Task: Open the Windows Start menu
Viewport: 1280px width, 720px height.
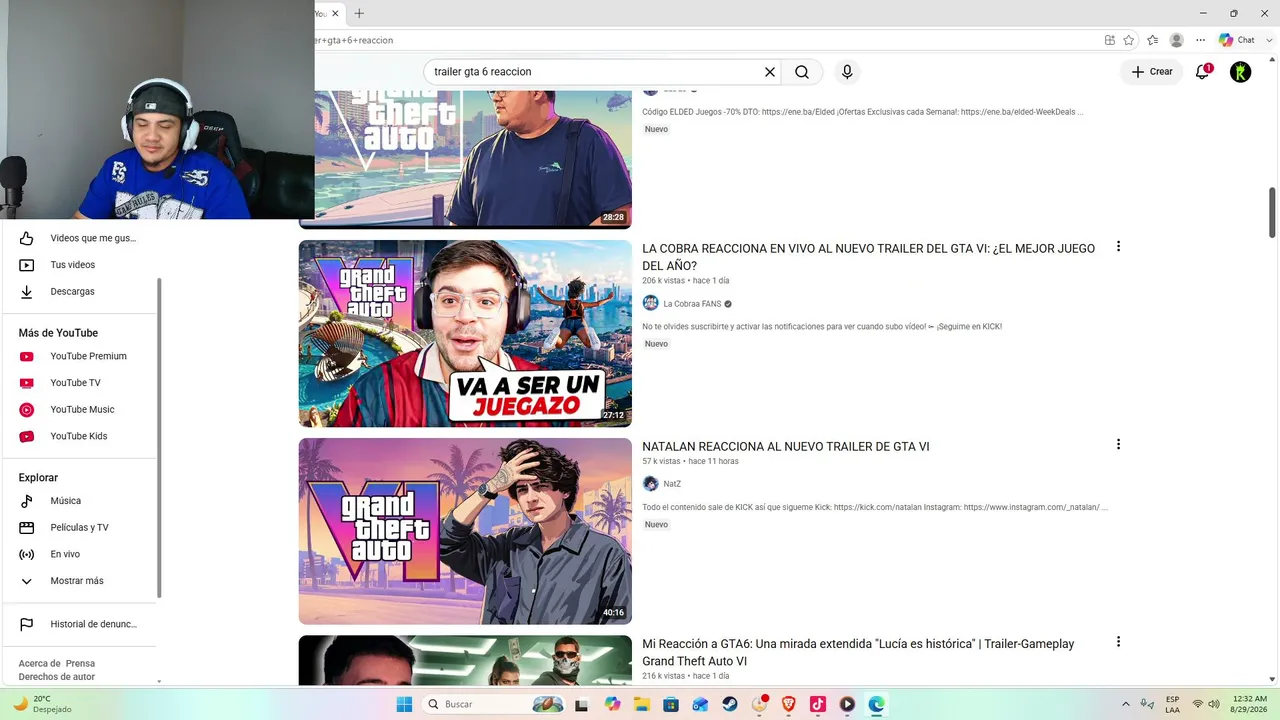Action: (404, 704)
